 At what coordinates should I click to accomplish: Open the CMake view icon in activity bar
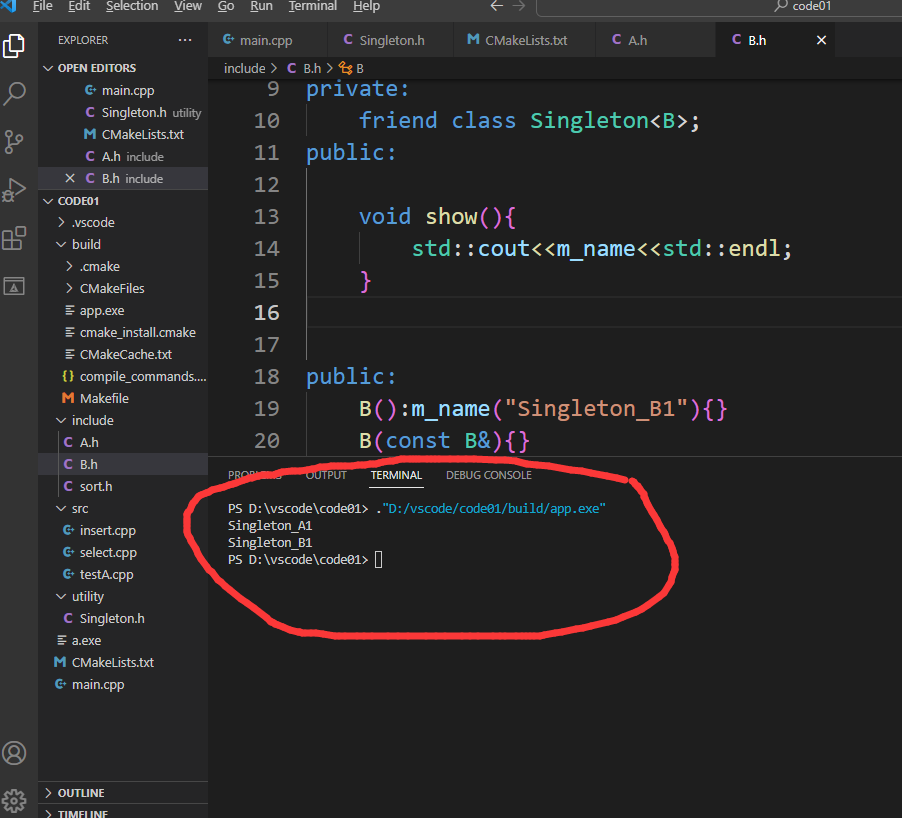(14, 286)
